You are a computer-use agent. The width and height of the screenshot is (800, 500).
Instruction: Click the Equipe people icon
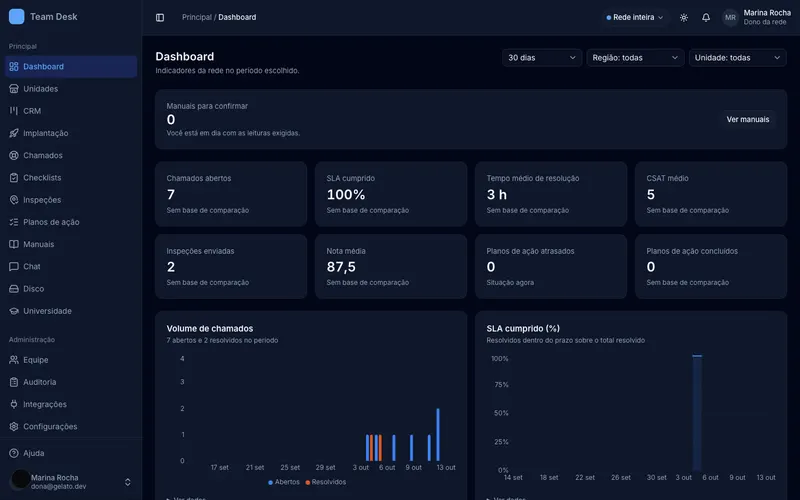[14, 360]
